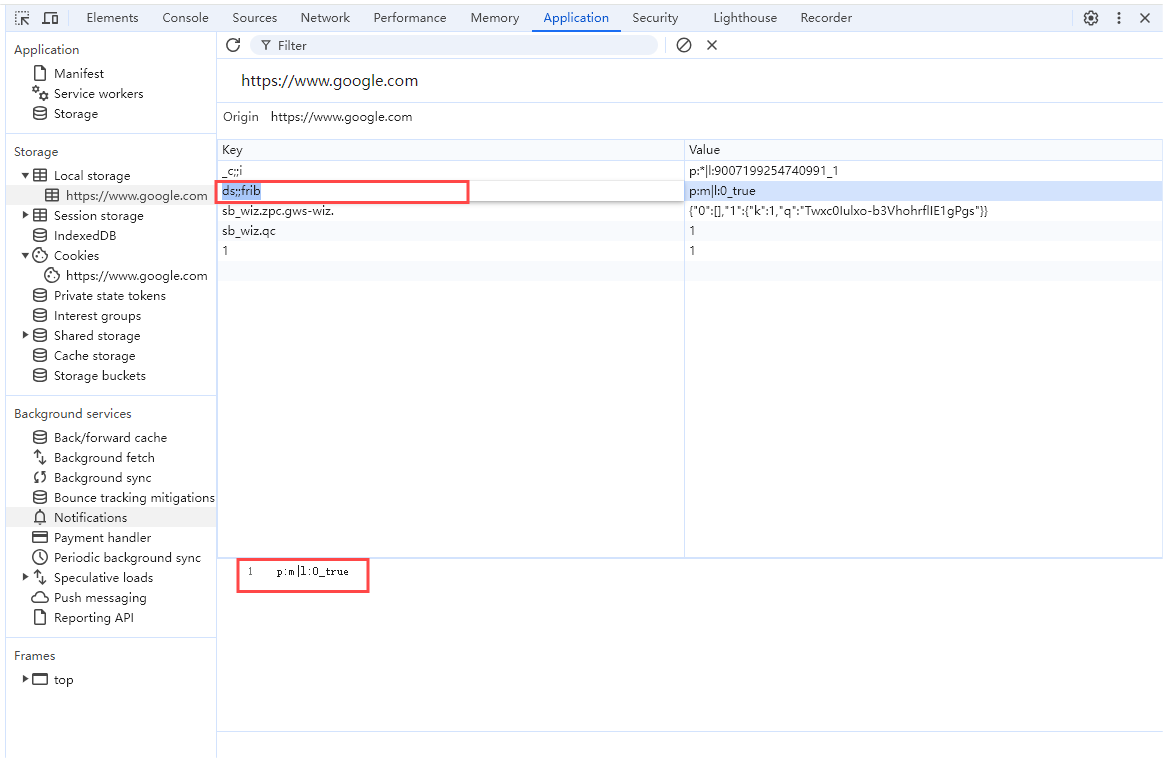This screenshot has width=1163, height=758.
Task: Open Periodic background sync
Action: point(127,558)
